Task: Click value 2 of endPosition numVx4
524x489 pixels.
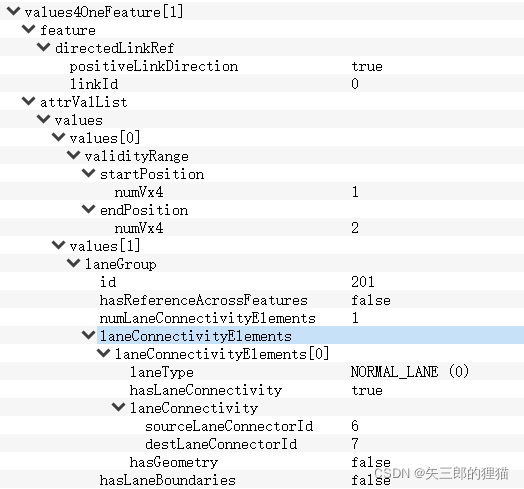Action: tap(355, 228)
